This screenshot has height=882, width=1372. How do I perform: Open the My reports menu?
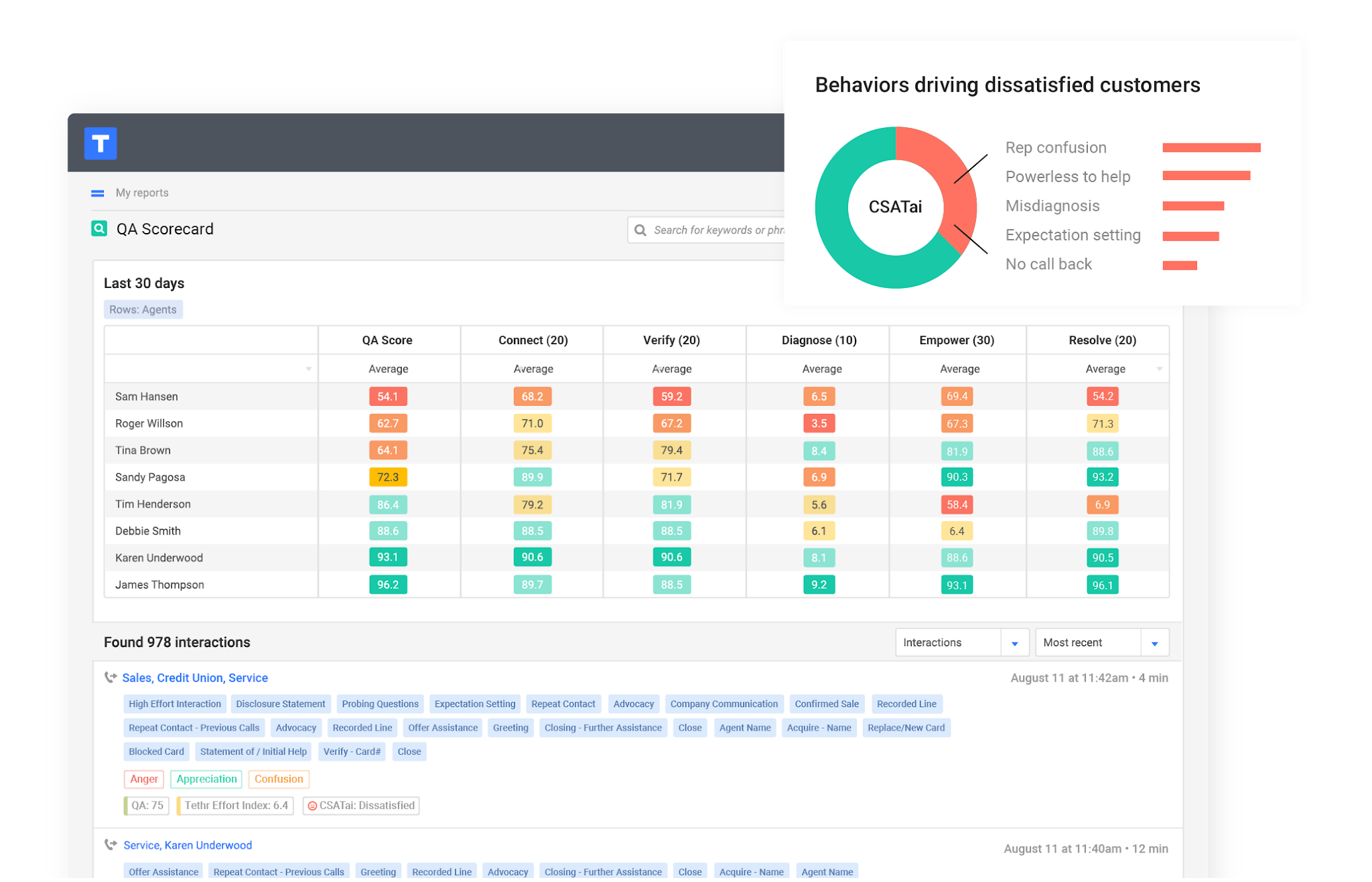click(x=142, y=193)
